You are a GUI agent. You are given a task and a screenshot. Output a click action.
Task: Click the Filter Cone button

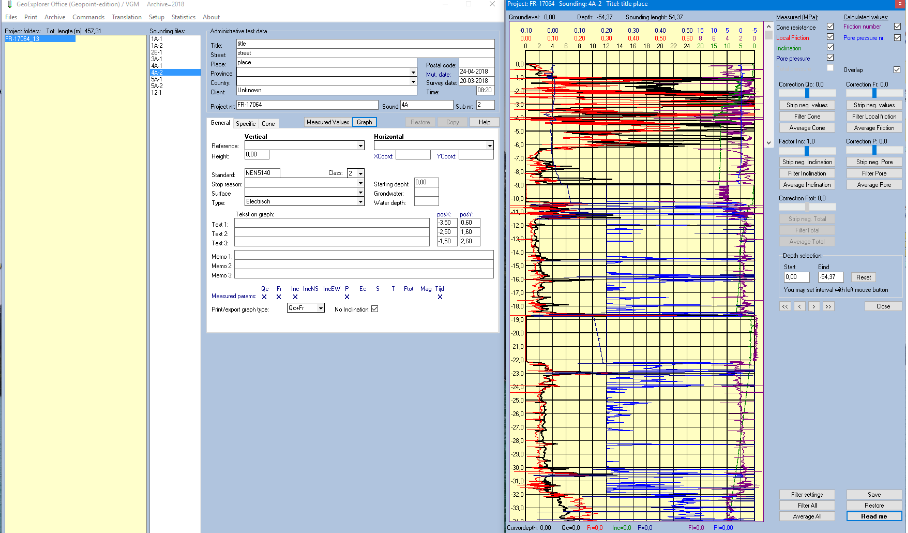[807, 116]
